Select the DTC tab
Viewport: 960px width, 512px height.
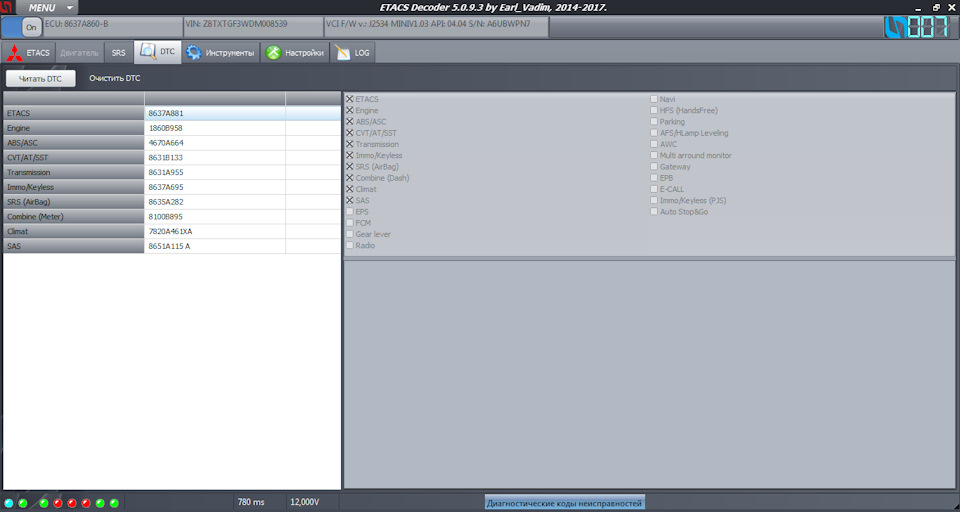tap(157, 52)
